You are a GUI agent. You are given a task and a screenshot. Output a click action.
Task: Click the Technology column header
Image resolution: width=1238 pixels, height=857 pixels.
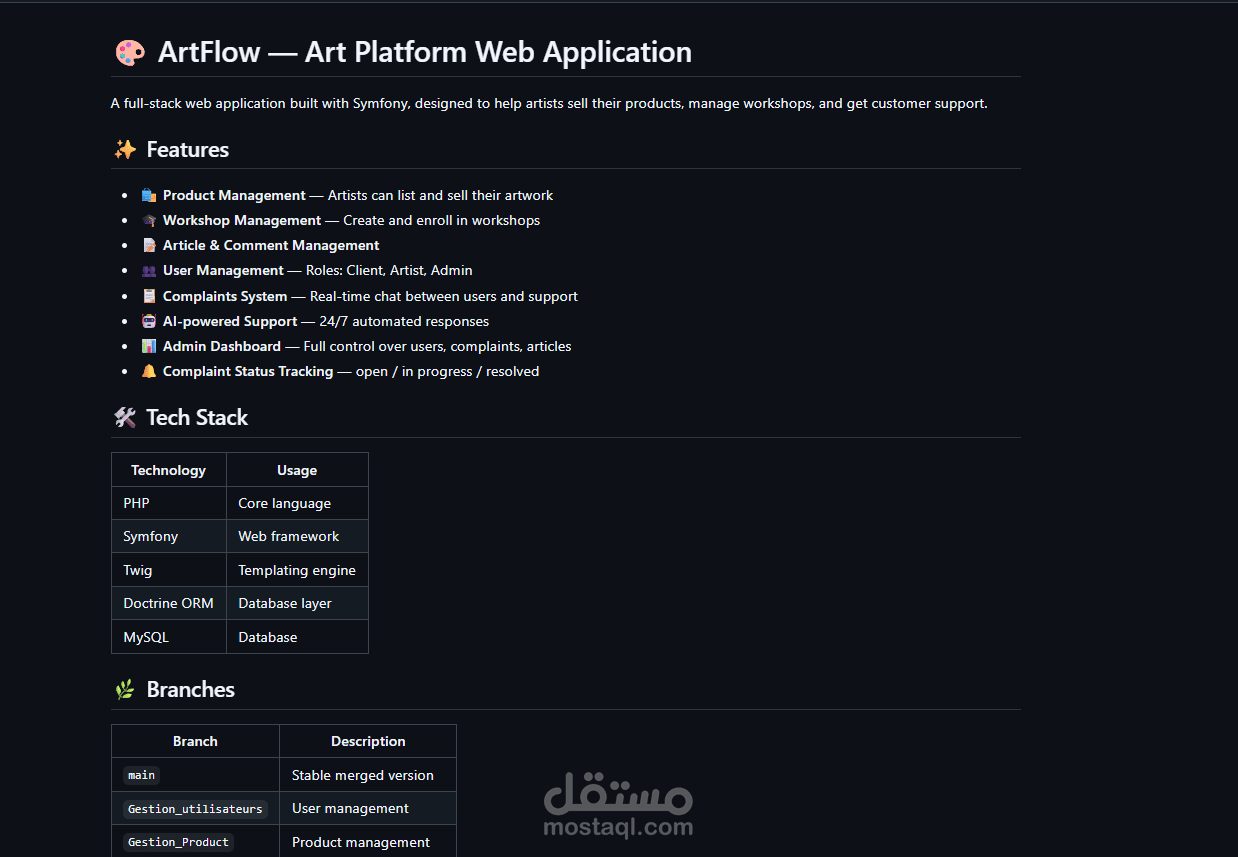[169, 470]
